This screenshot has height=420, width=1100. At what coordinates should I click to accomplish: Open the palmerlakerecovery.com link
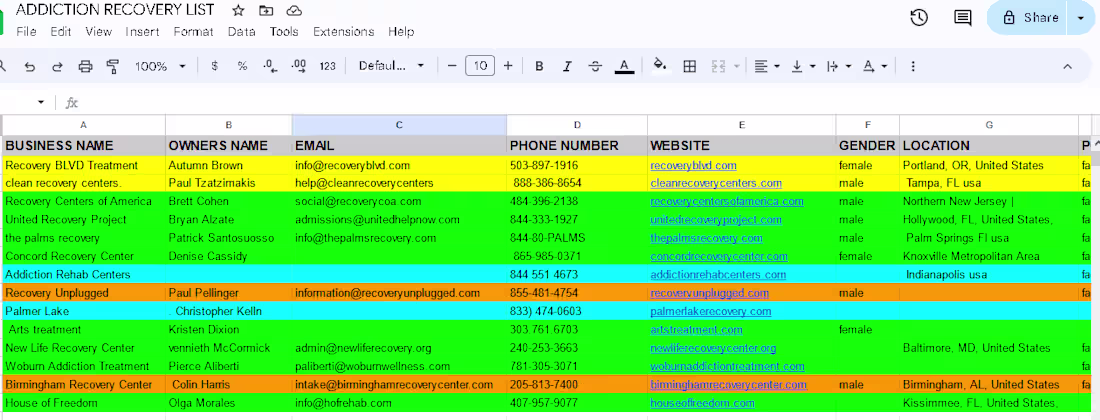click(x=711, y=311)
